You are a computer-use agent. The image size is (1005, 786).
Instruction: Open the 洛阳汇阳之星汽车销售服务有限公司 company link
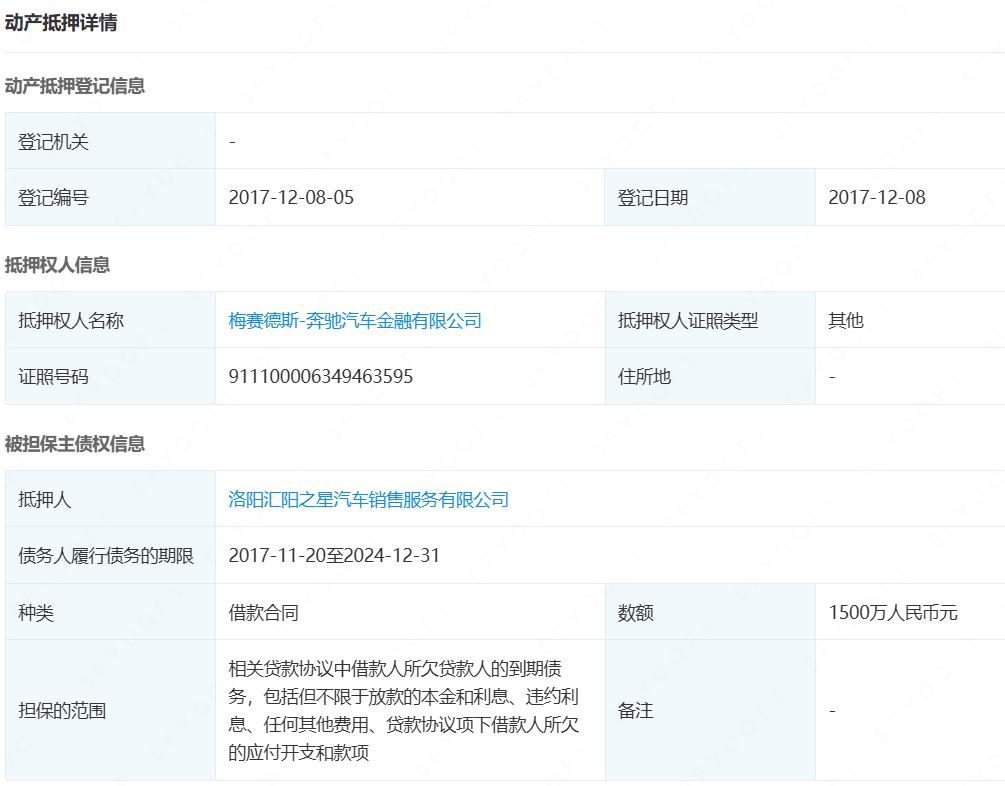(x=368, y=499)
